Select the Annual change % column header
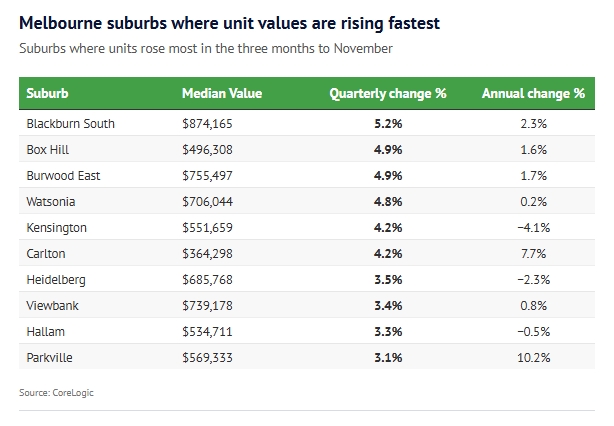The height and width of the screenshot is (426, 614). [x=533, y=93]
